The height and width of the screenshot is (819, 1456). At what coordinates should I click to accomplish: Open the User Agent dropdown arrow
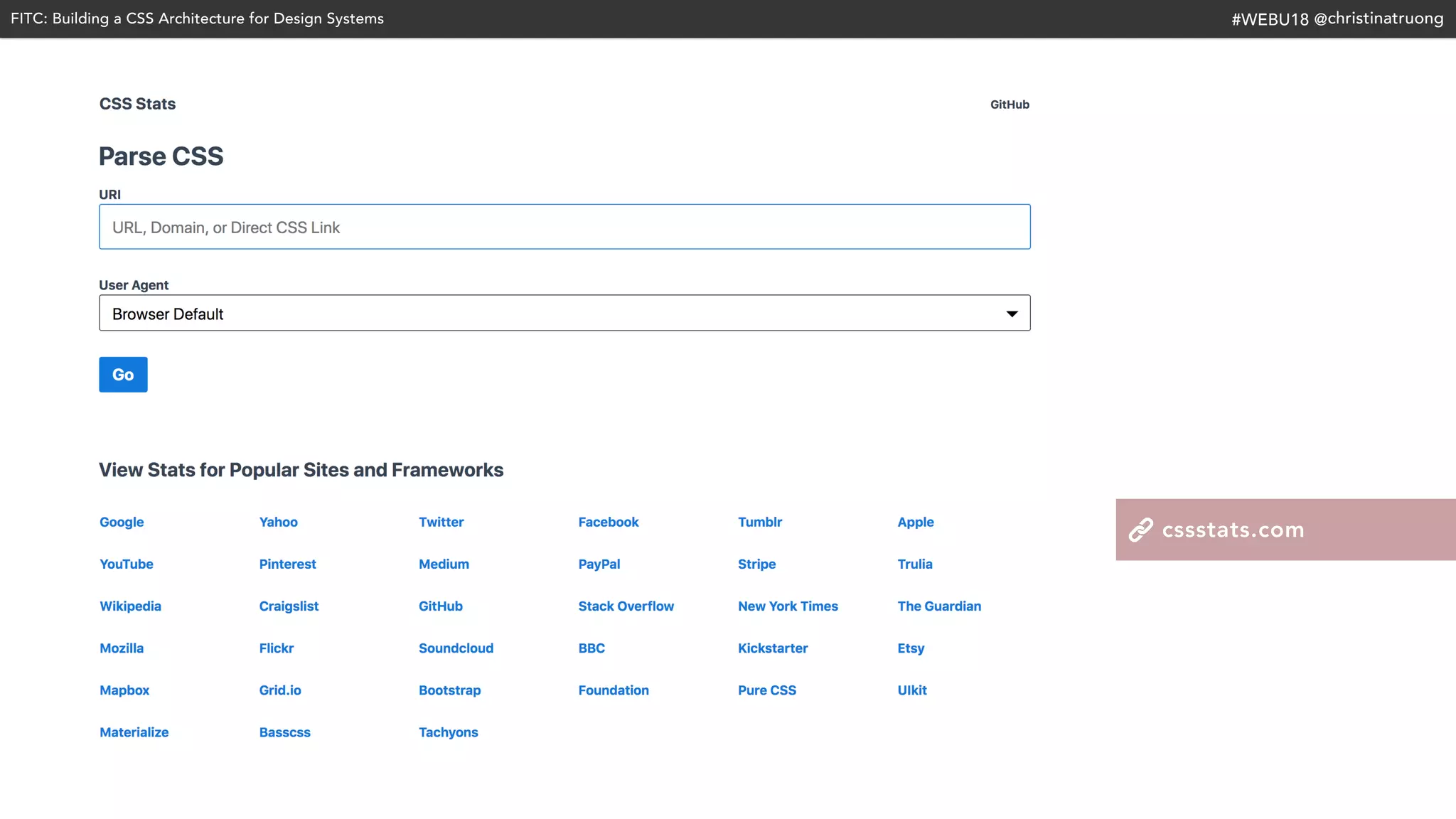point(1012,314)
